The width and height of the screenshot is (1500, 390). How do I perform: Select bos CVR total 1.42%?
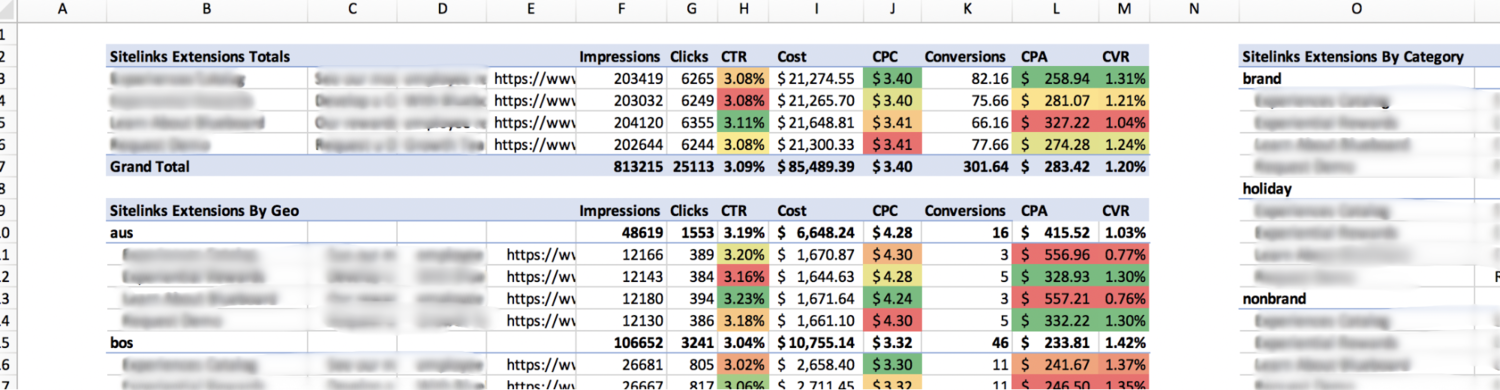point(1124,343)
